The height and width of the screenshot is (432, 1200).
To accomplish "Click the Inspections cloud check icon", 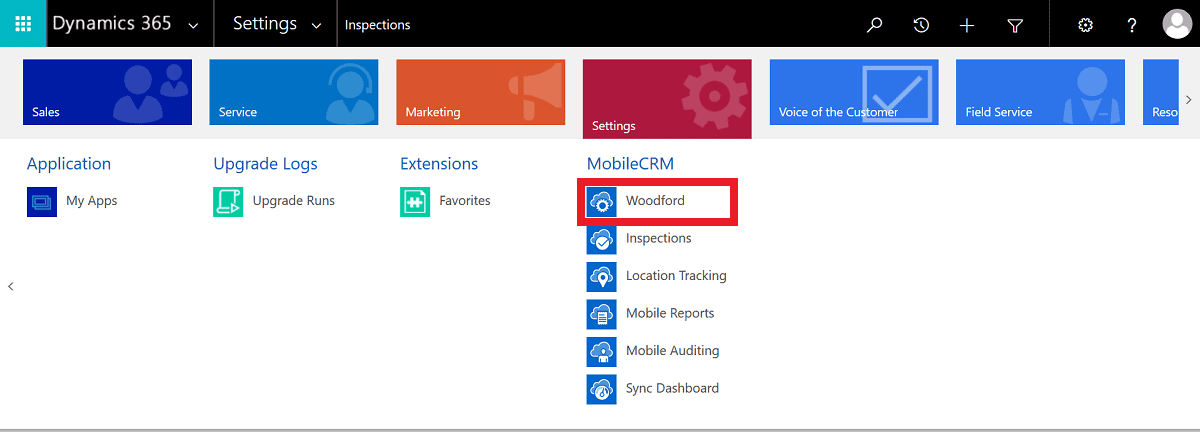I will (602, 239).
